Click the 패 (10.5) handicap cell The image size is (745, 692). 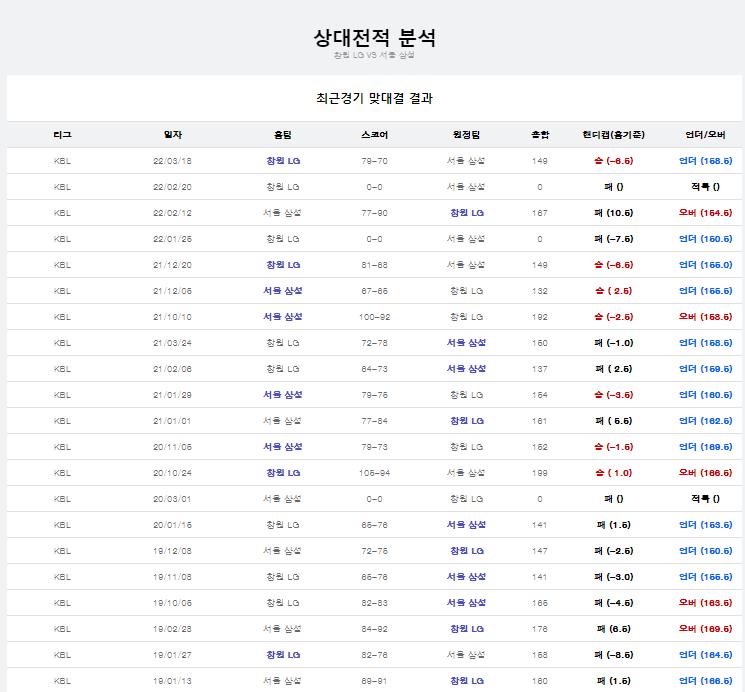613,213
